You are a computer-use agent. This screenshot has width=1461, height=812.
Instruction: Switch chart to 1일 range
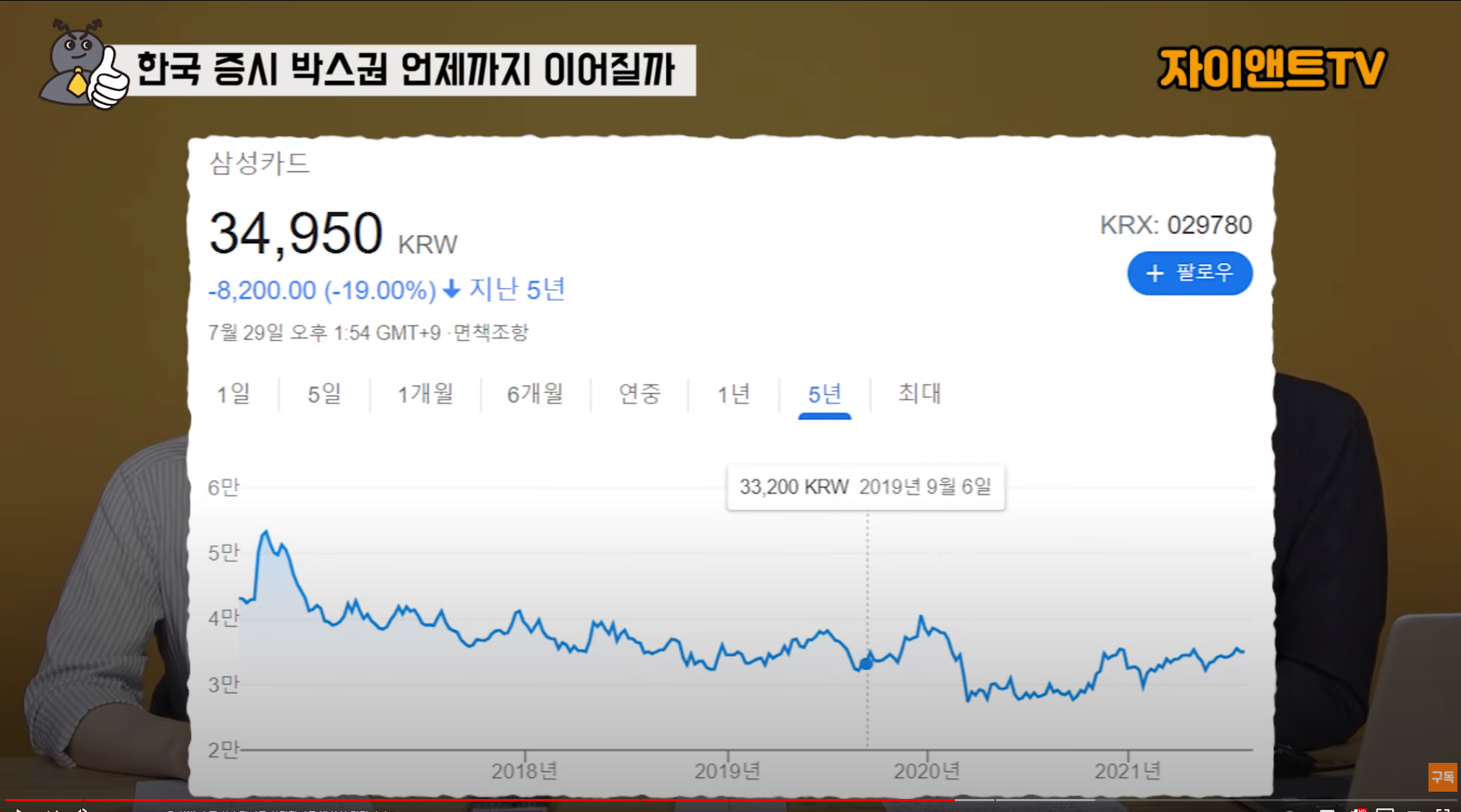[233, 394]
